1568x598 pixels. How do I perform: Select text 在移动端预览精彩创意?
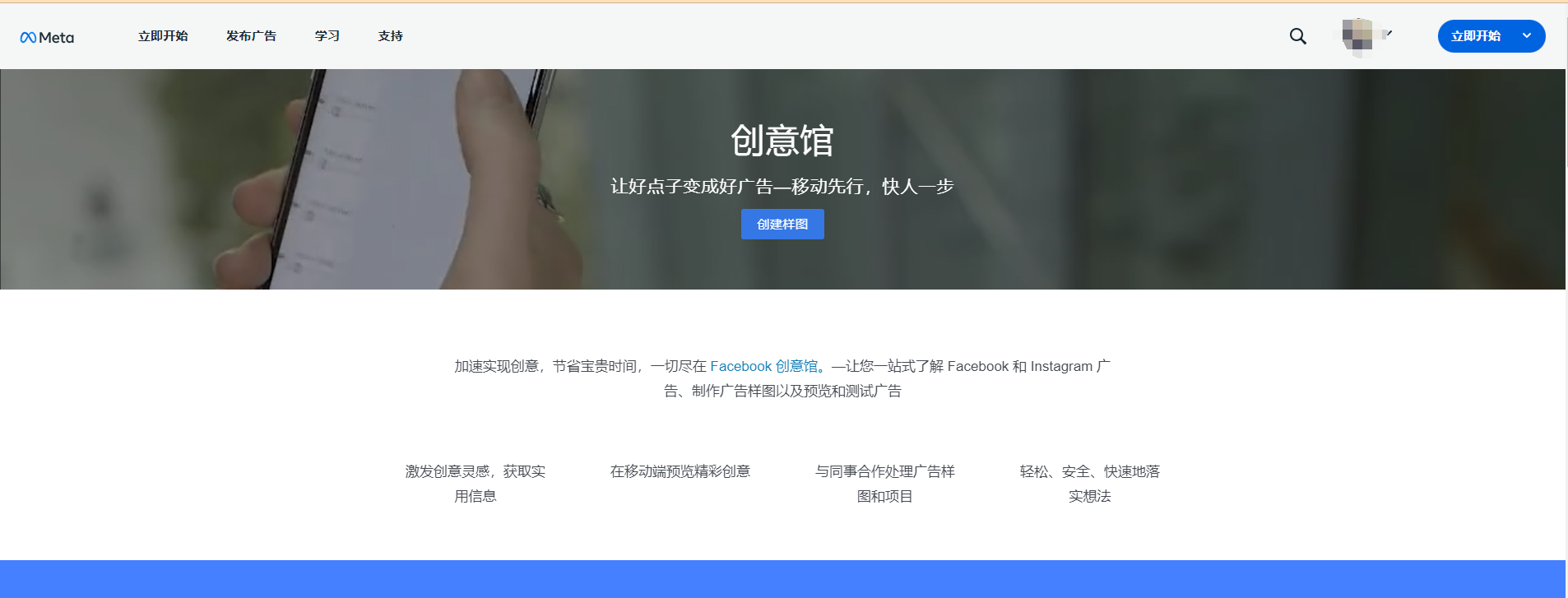coord(680,471)
